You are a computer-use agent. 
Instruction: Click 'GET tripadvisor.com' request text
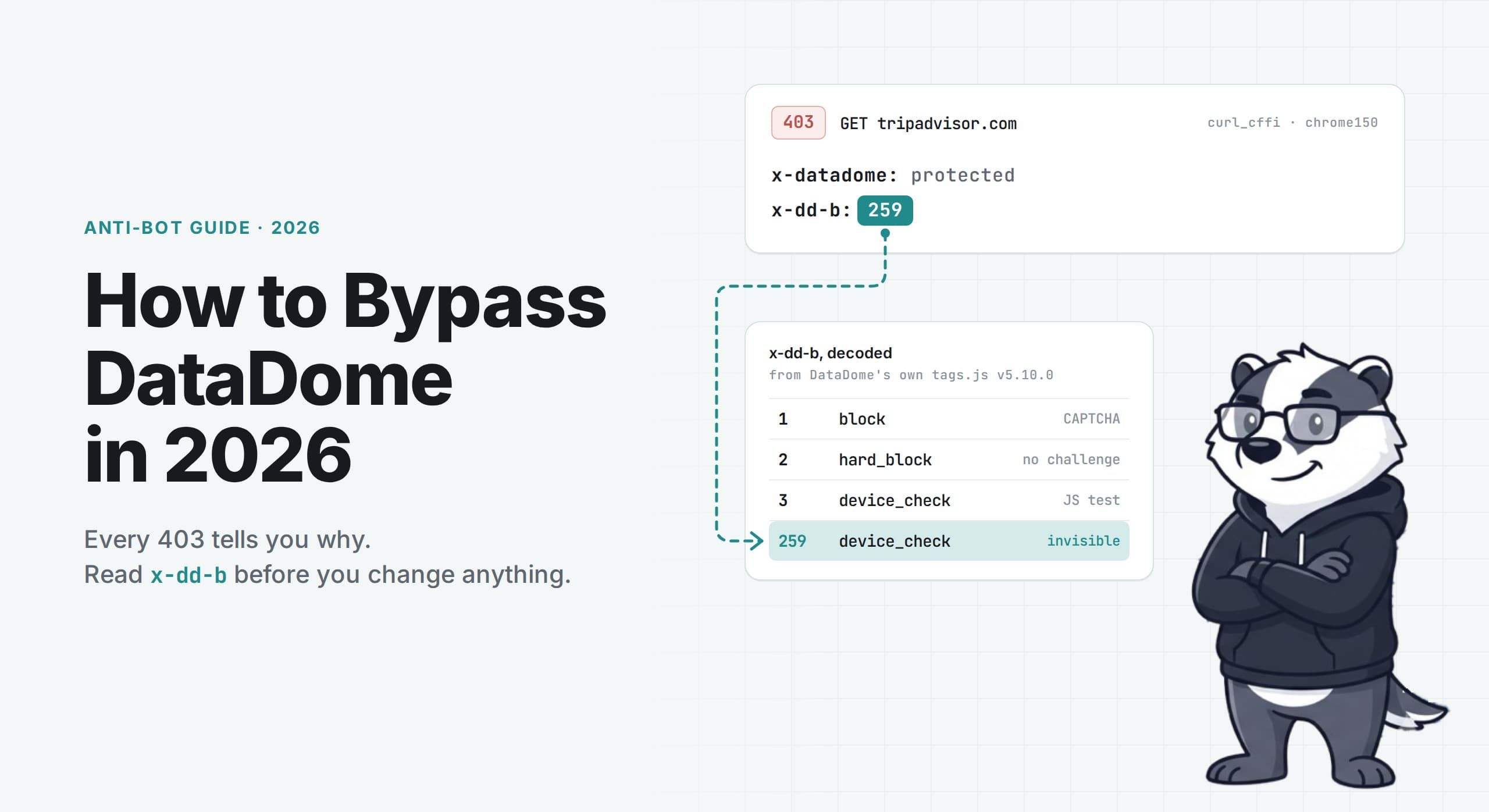click(928, 123)
